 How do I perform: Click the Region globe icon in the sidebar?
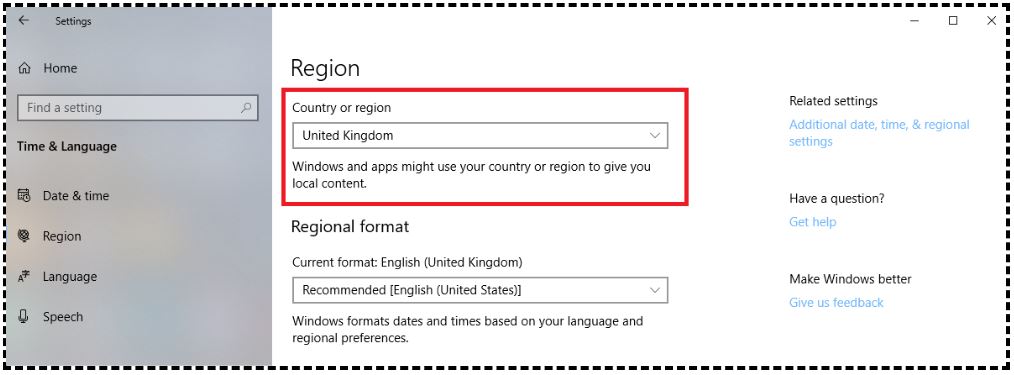click(x=24, y=236)
